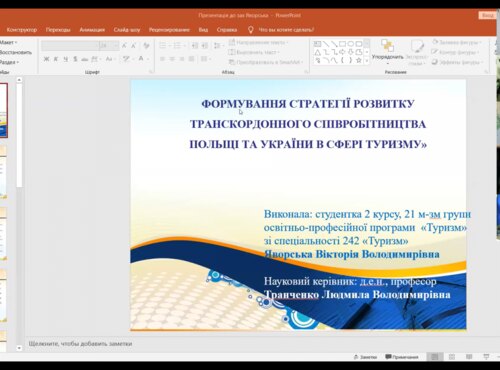Open the Анимация tab

92,30
